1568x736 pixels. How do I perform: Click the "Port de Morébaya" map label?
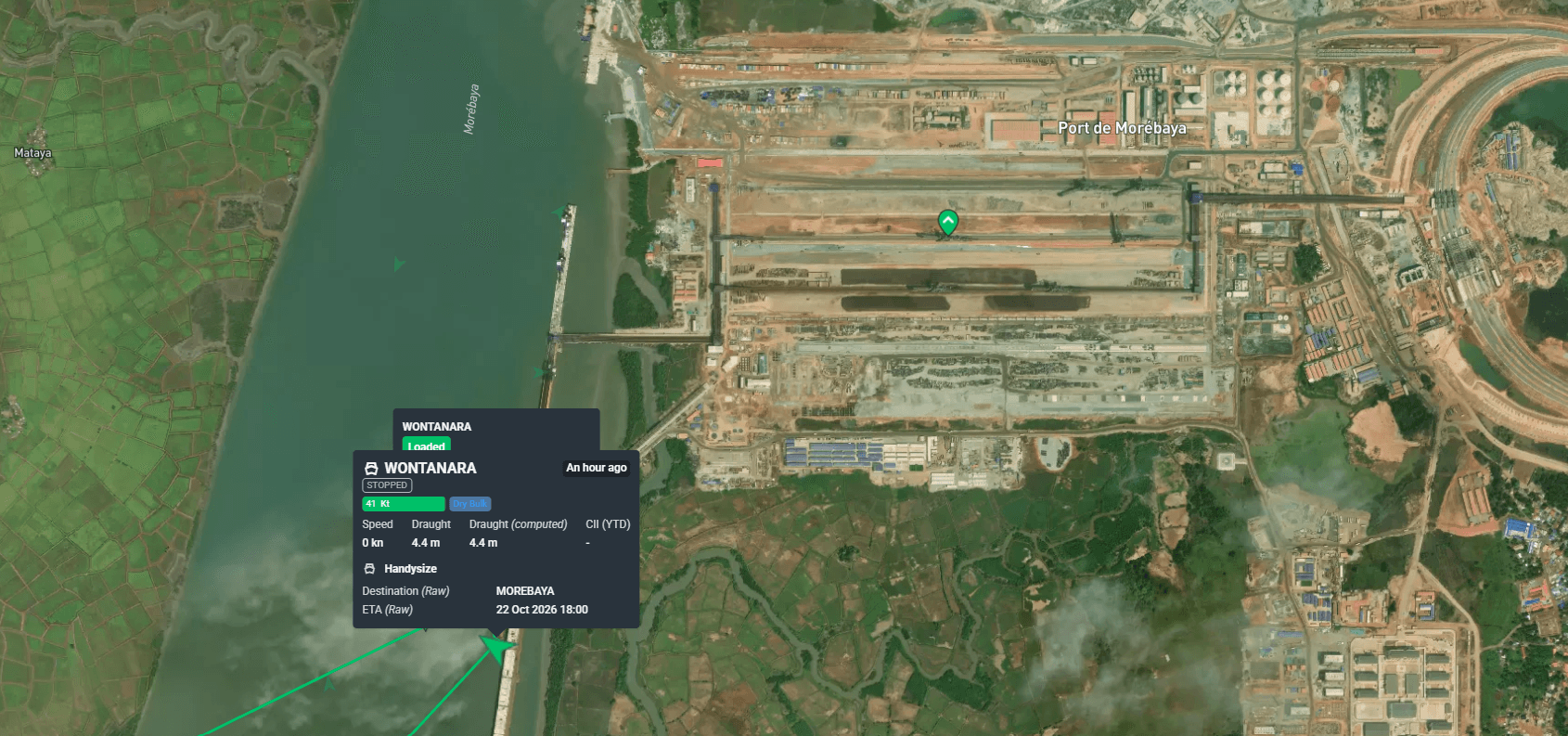click(1123, 128)
